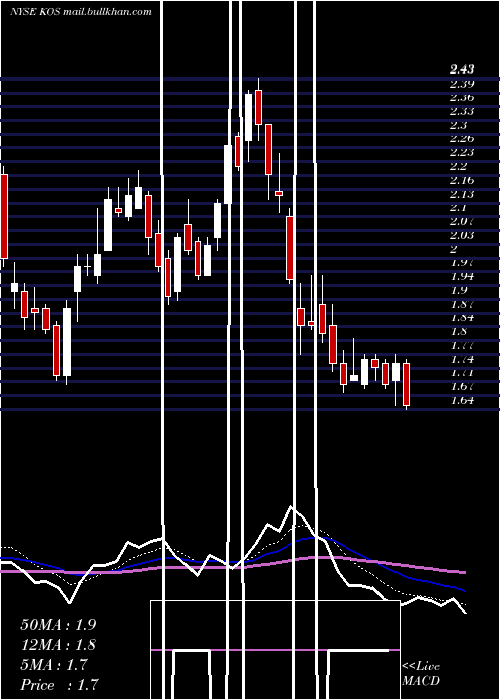Click the 1.71 price axis label
Image resolution: width=500 pixels, height=700 pixels.
[462, 372]
